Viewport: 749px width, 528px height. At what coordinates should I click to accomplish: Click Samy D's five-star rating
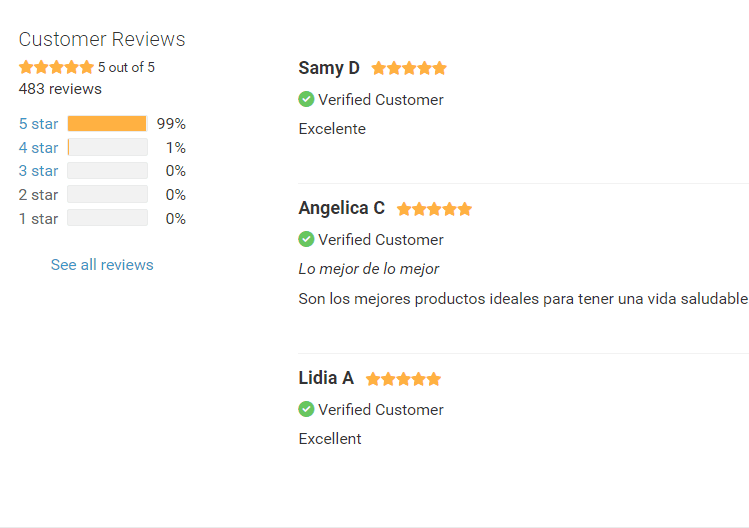pos(409,68)
